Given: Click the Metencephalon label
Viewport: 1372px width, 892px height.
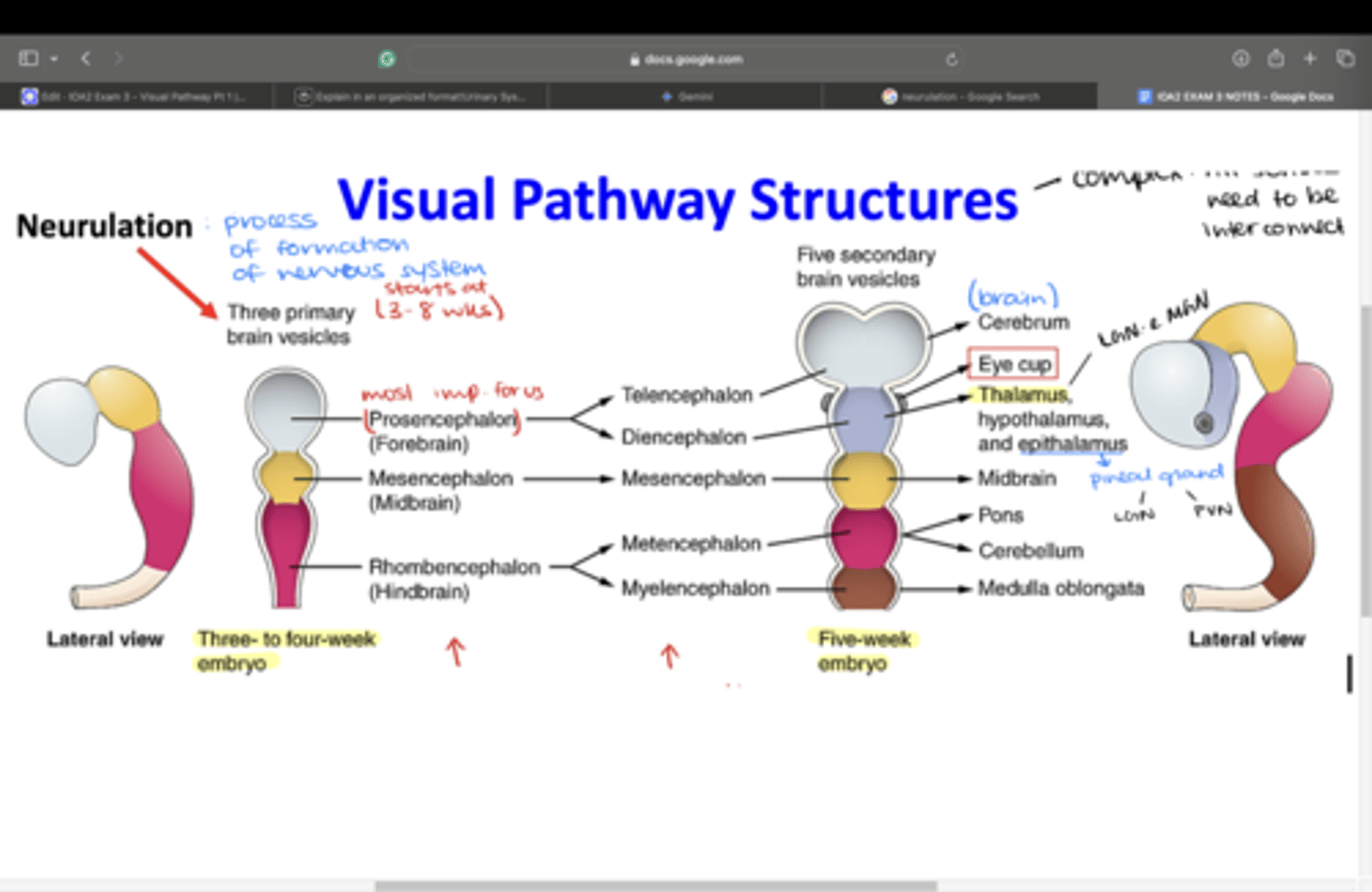Looking at the screenshot, I should coord(691,543).
